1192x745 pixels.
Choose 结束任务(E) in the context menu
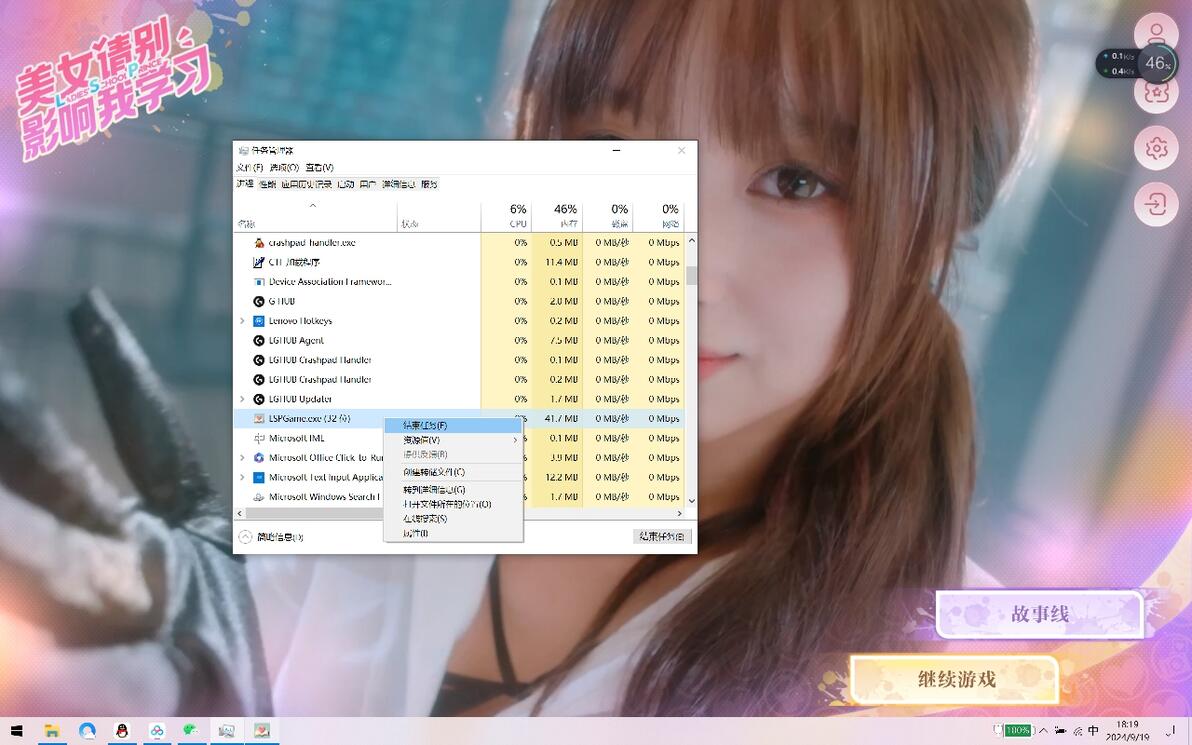452,426
